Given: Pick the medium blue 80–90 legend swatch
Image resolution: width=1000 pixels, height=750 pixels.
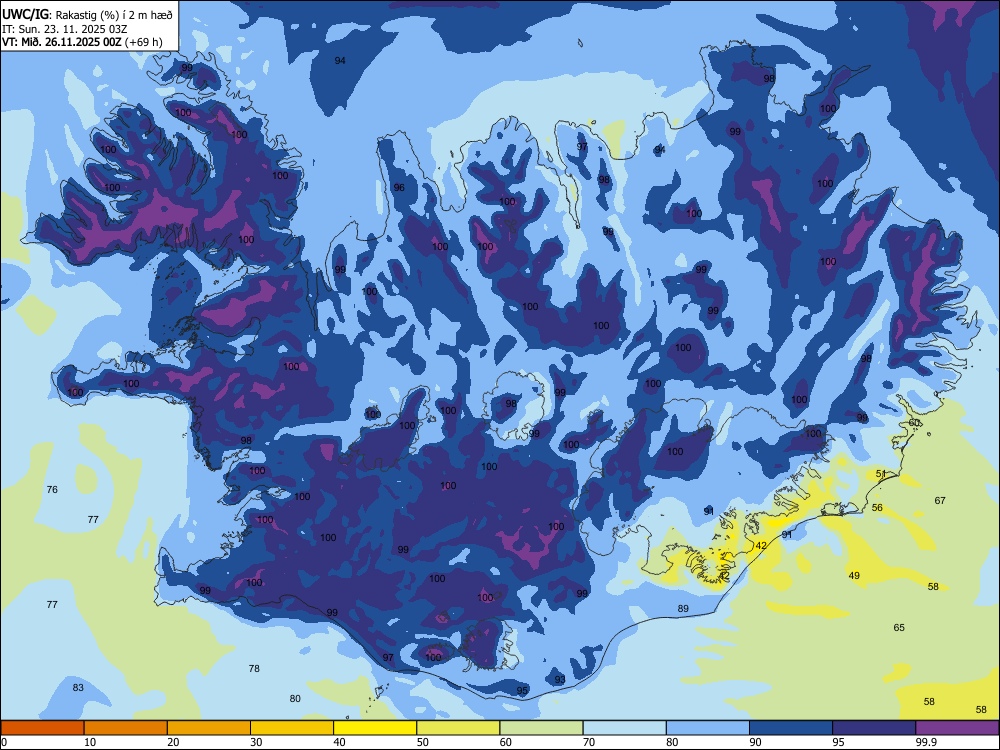Looking at the screenshot, I should (708, 728).
